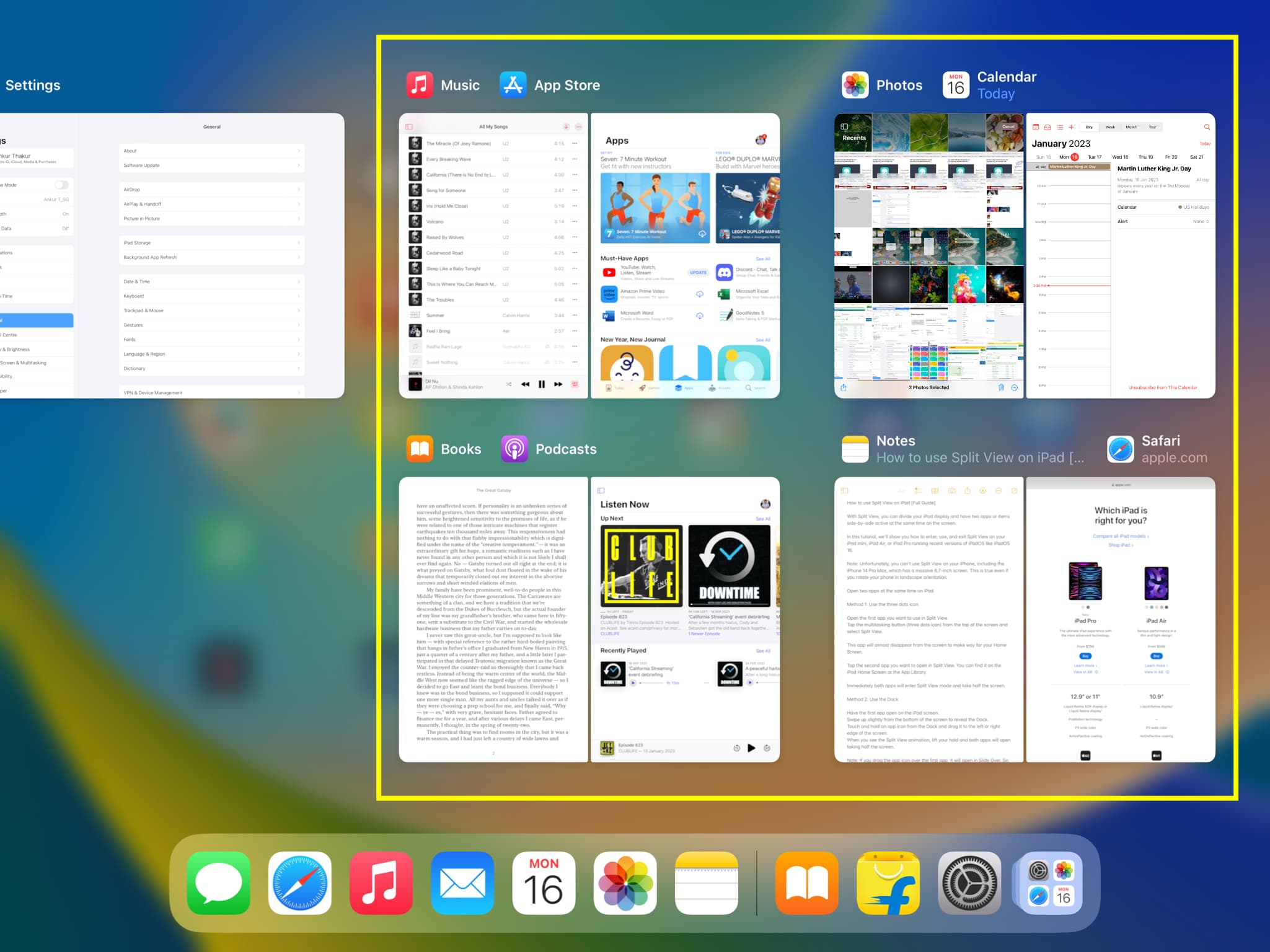Select Wed 18 in Calendar week strip
Image resolution: width=1270 pixels, height=952 pixels.
pyautogui.click(x=1120, y=157)
